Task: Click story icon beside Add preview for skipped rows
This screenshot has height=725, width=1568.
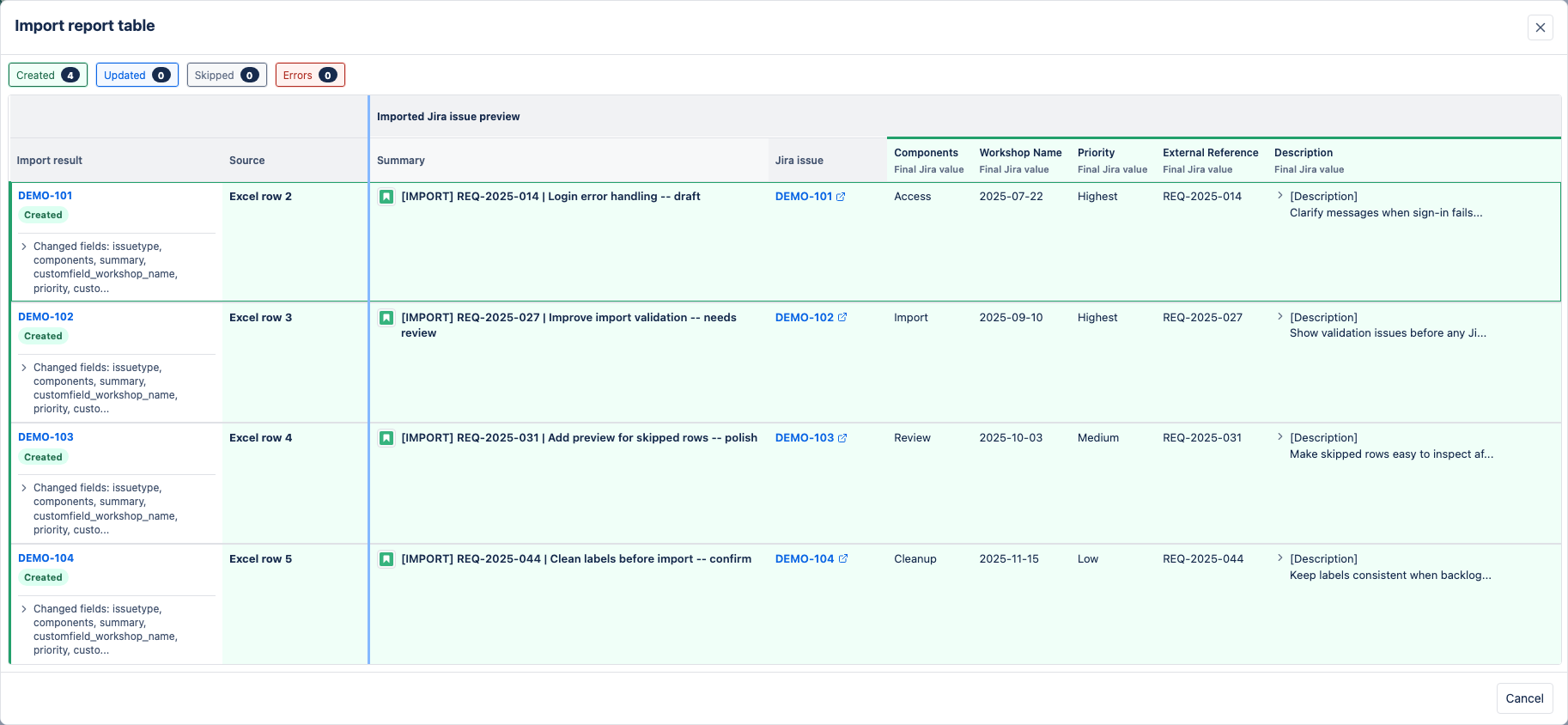Action: pos(386,438)
